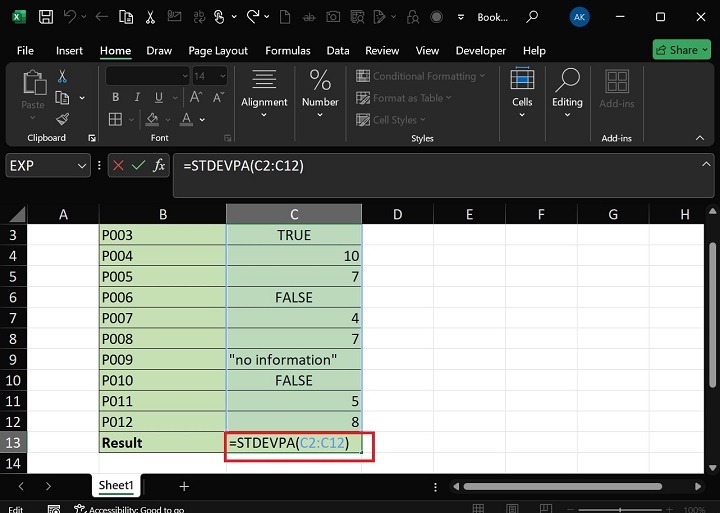The image size is (720, 513).
Task: Toggle Bold formatting button
Action: click(116, 98)
